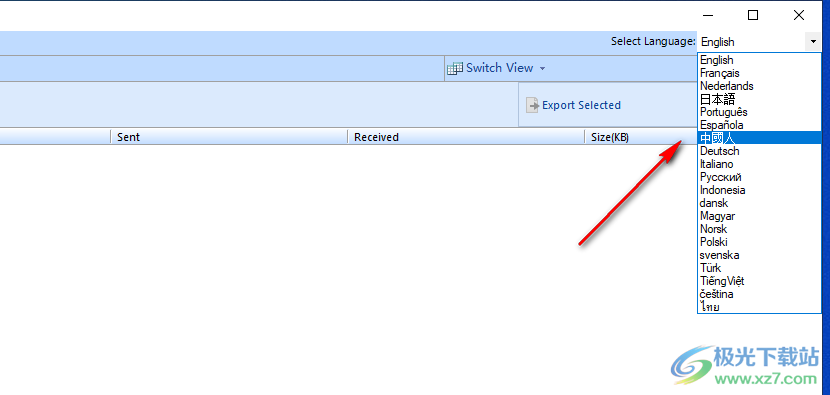Viewport: 830px width, 395px height.
Task: Select Polski language option
Action: (759, 242)
